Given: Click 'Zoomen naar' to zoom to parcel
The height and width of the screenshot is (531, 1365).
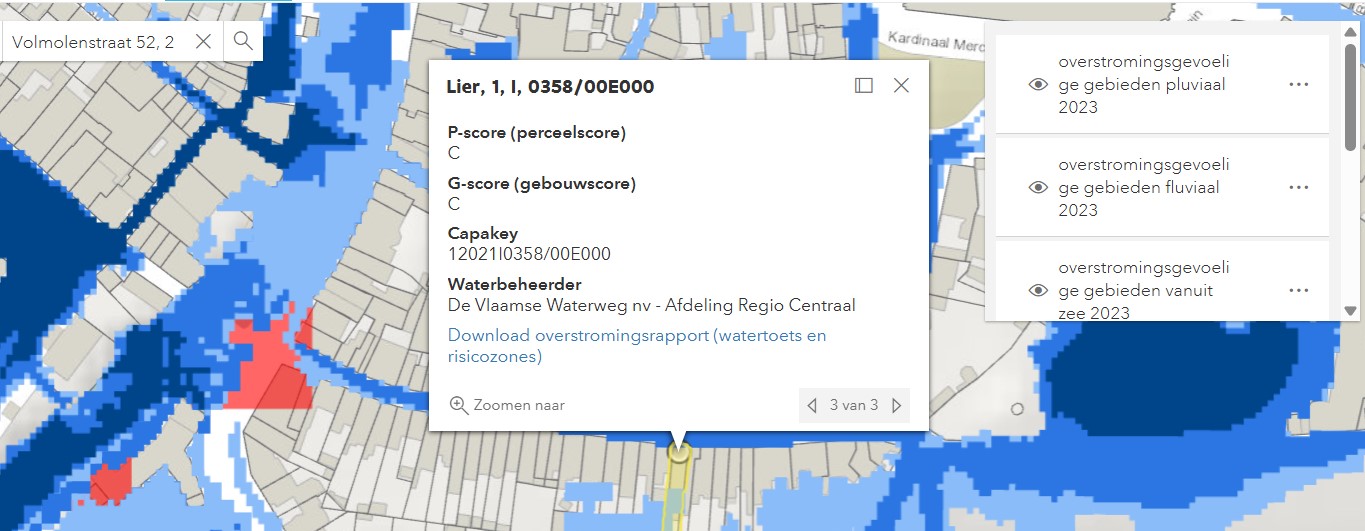Looking at the screenshot, I should 507,405.
